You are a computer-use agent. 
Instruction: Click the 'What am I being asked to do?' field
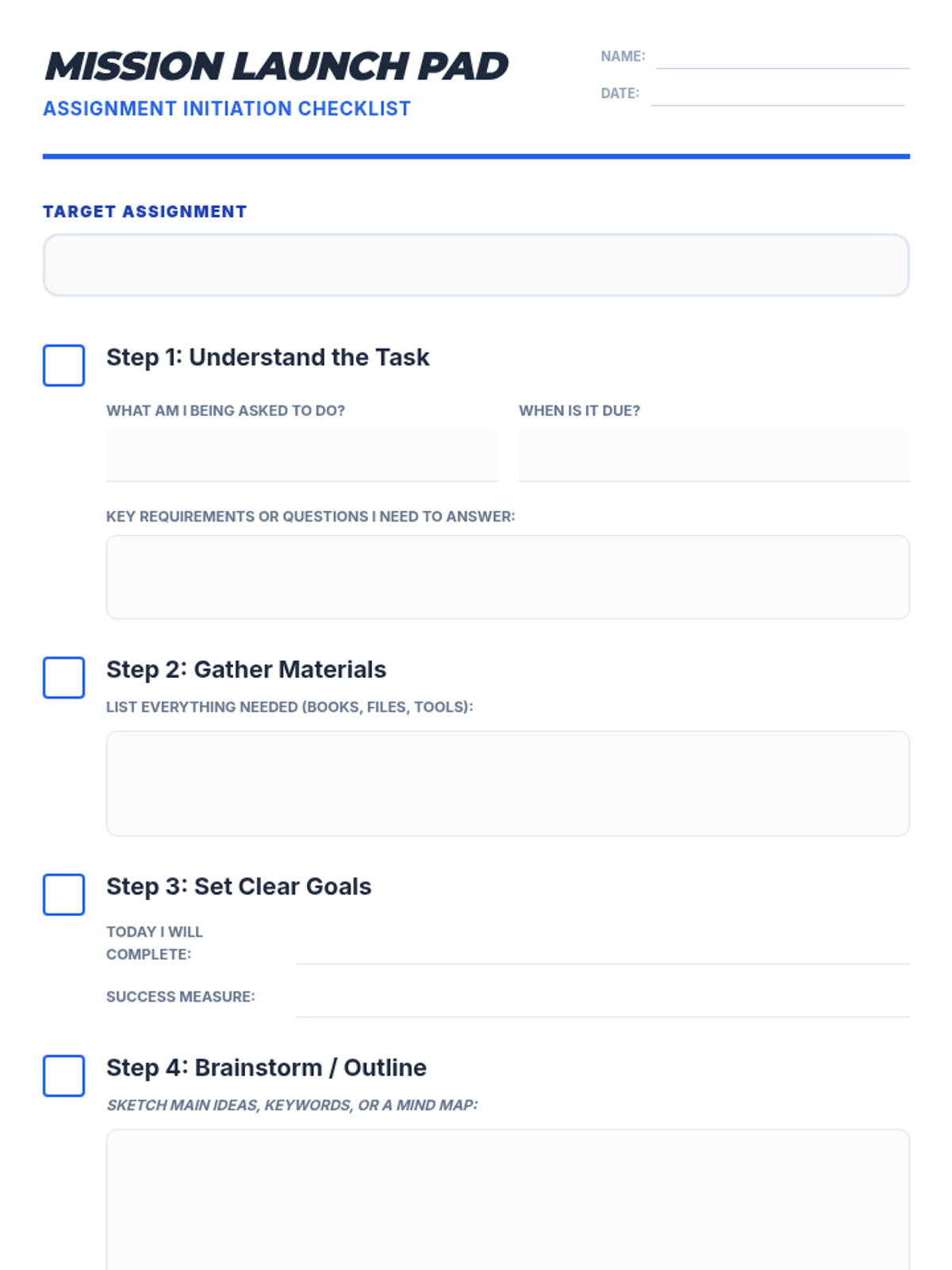pyautogui.click(x=301, y=456)
